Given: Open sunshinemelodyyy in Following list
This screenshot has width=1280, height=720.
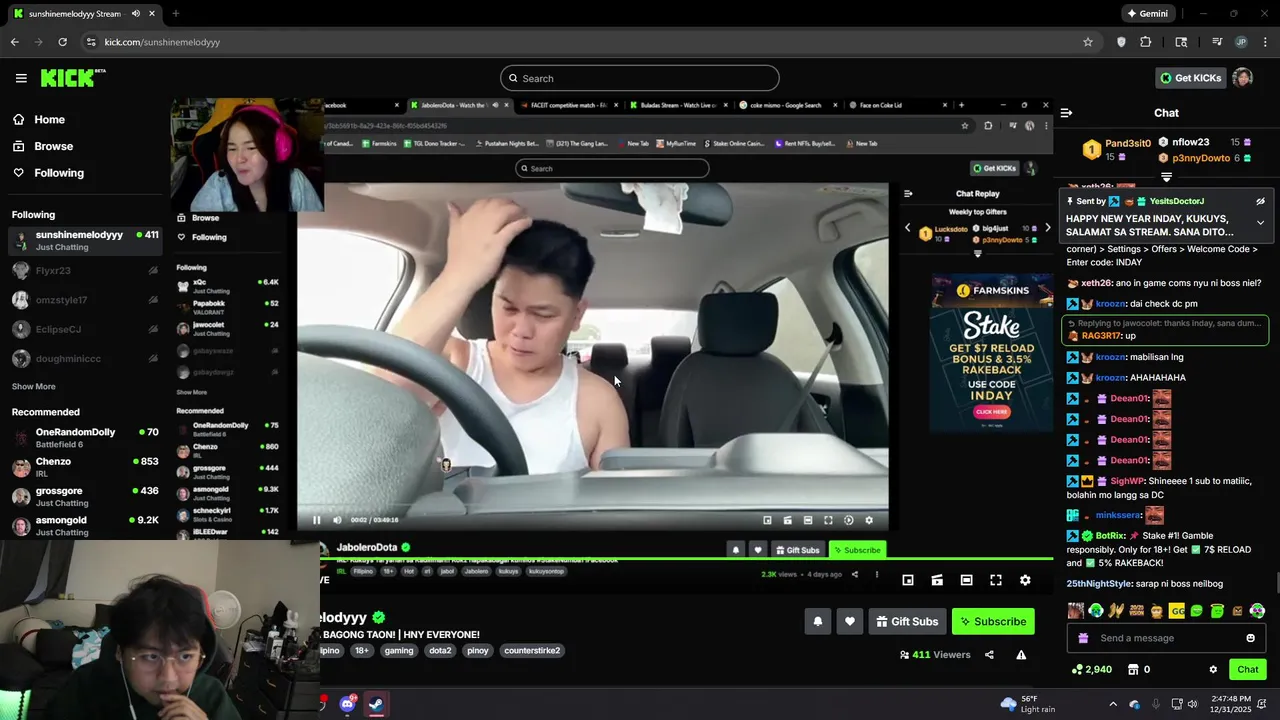Looking at the screenshot, I should click(85, 241).
